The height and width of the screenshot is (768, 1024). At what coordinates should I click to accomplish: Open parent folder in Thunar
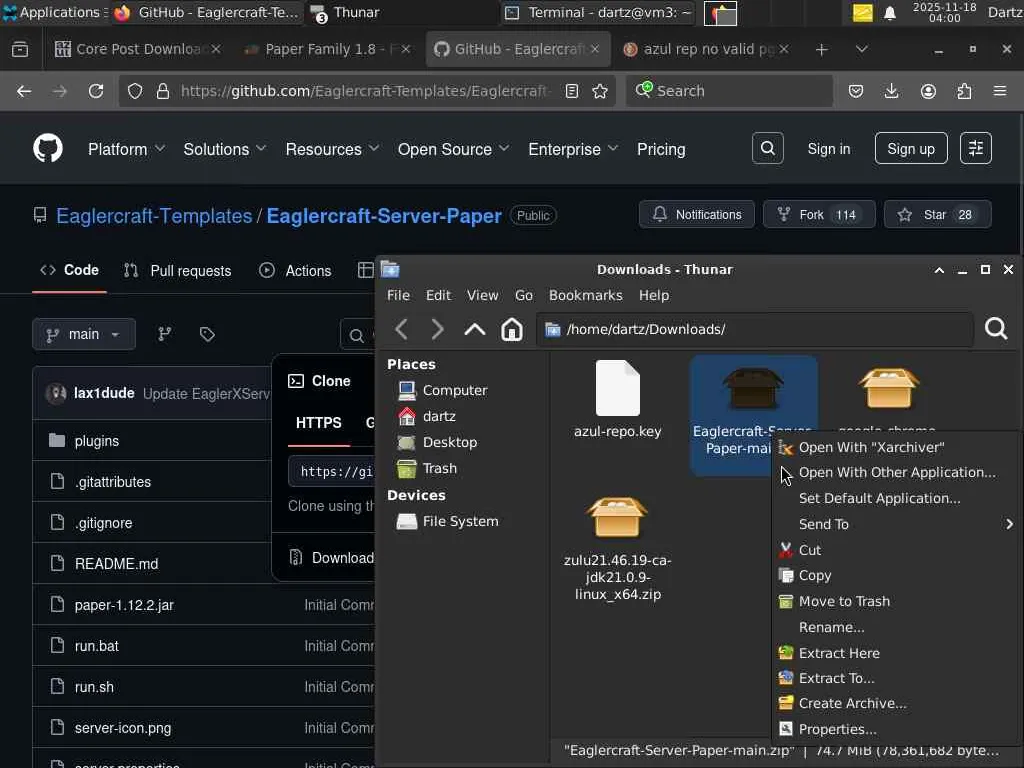[x=475, y=329]
